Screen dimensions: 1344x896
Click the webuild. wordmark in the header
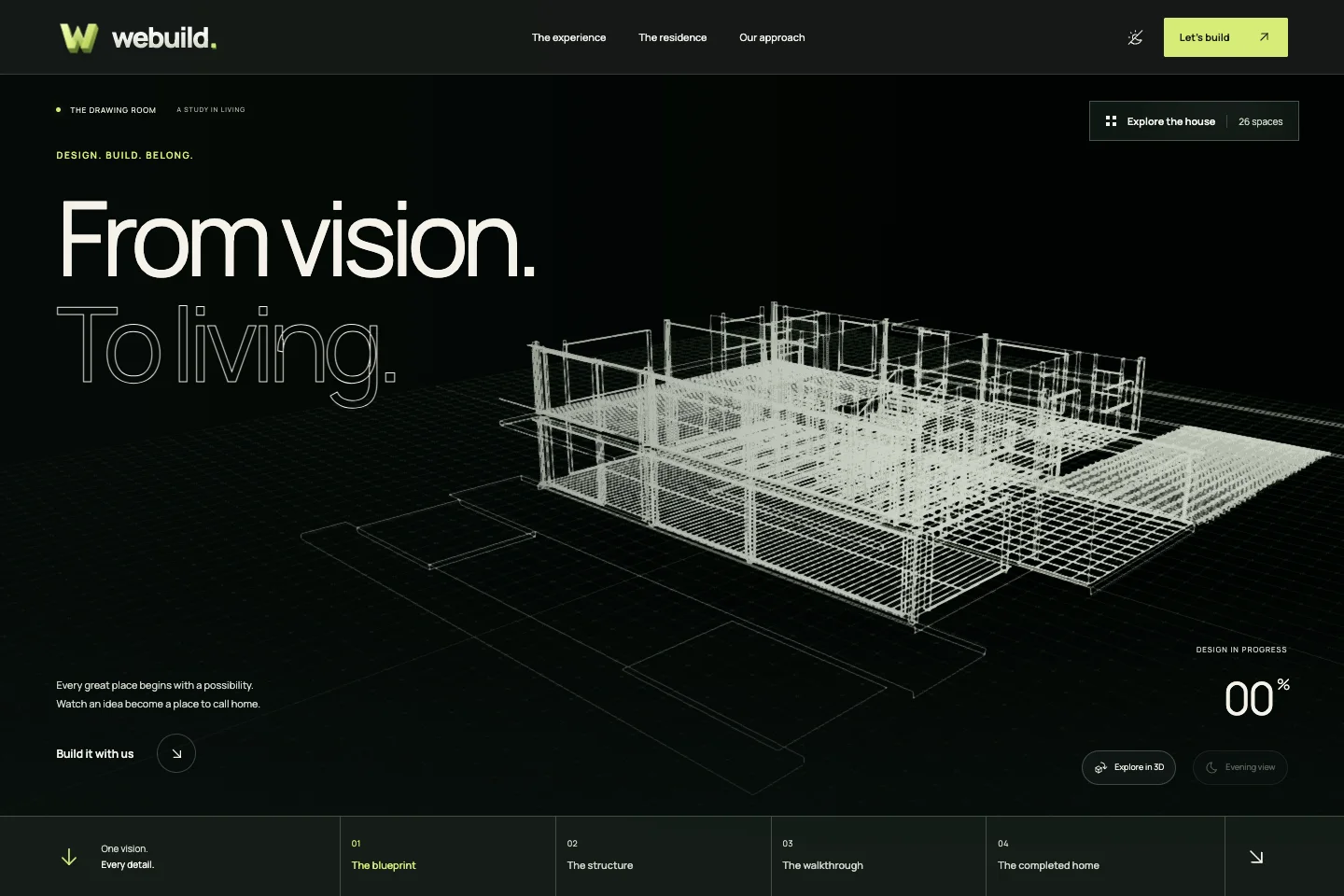pyautogui.click(x=164, y=37)
